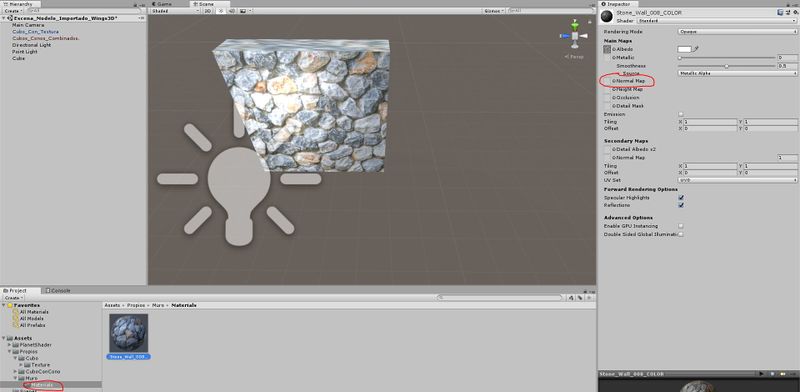The image size is (800, 392).
Task: Open the Shader Standard dropdown
Action: pyautogui.click(x=716, y=21)
